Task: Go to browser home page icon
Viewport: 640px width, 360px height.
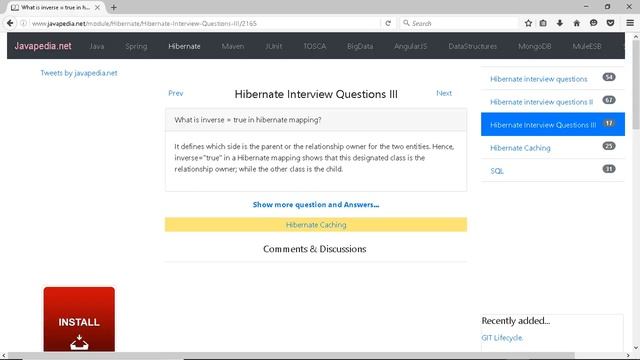Action: click(x=576, y=23)
